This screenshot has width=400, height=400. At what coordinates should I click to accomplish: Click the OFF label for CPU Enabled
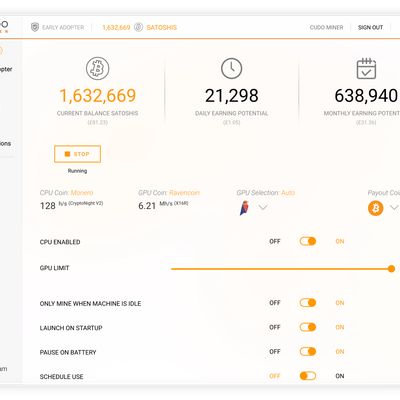(275, 241)
